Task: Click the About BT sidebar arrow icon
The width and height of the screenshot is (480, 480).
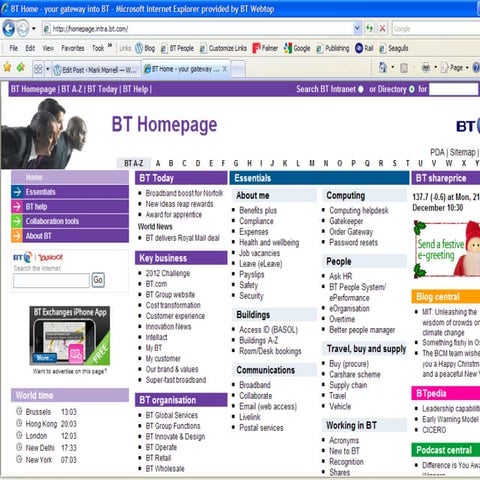Action: 17,236
